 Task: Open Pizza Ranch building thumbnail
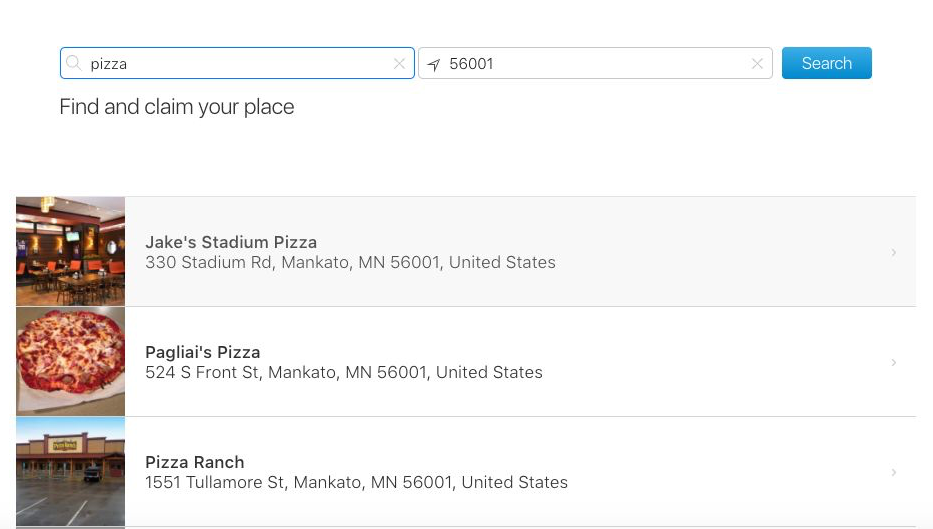(x=70, y=471)
